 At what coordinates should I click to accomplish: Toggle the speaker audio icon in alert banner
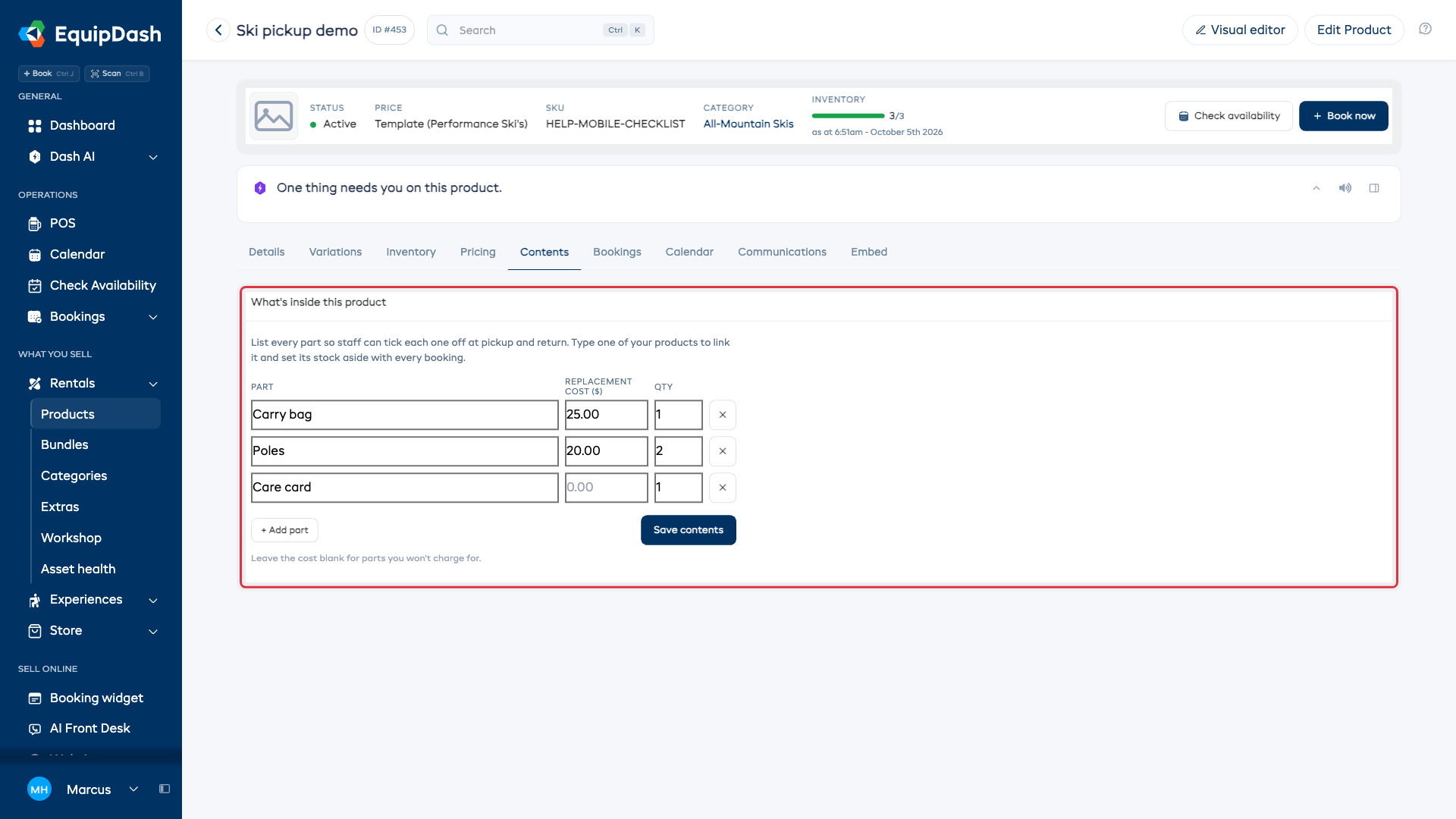(1345, 188)
